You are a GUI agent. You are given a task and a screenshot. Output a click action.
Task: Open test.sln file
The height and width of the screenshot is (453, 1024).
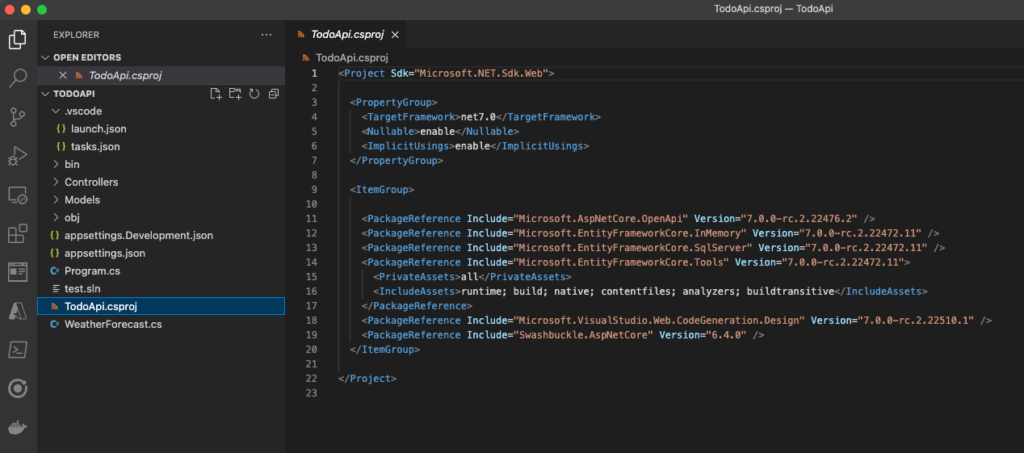(82, 289)
